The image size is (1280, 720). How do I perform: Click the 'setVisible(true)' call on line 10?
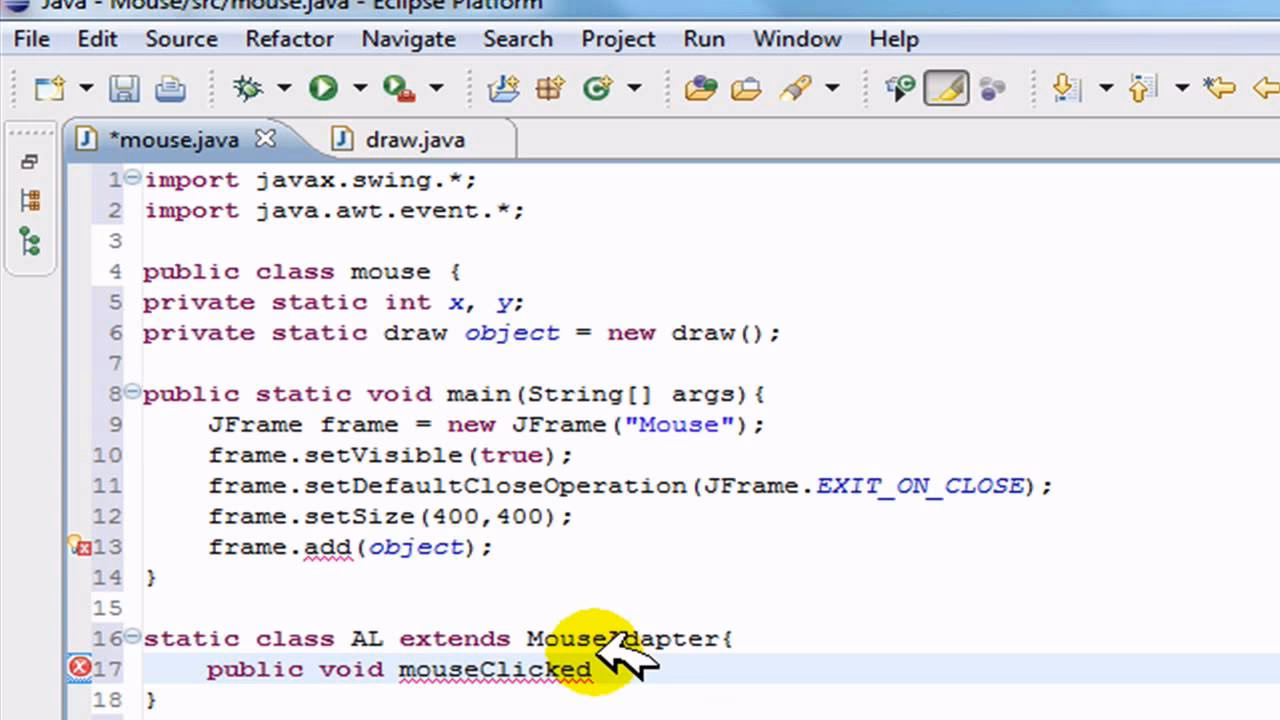point(431,455)
